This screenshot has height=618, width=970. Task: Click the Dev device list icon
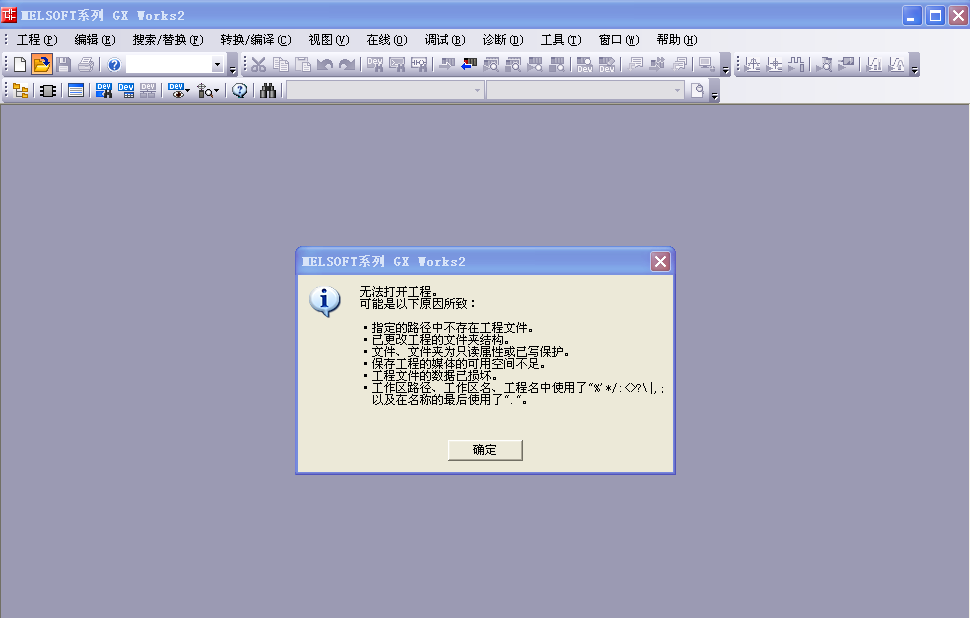[x=126, y=91]
